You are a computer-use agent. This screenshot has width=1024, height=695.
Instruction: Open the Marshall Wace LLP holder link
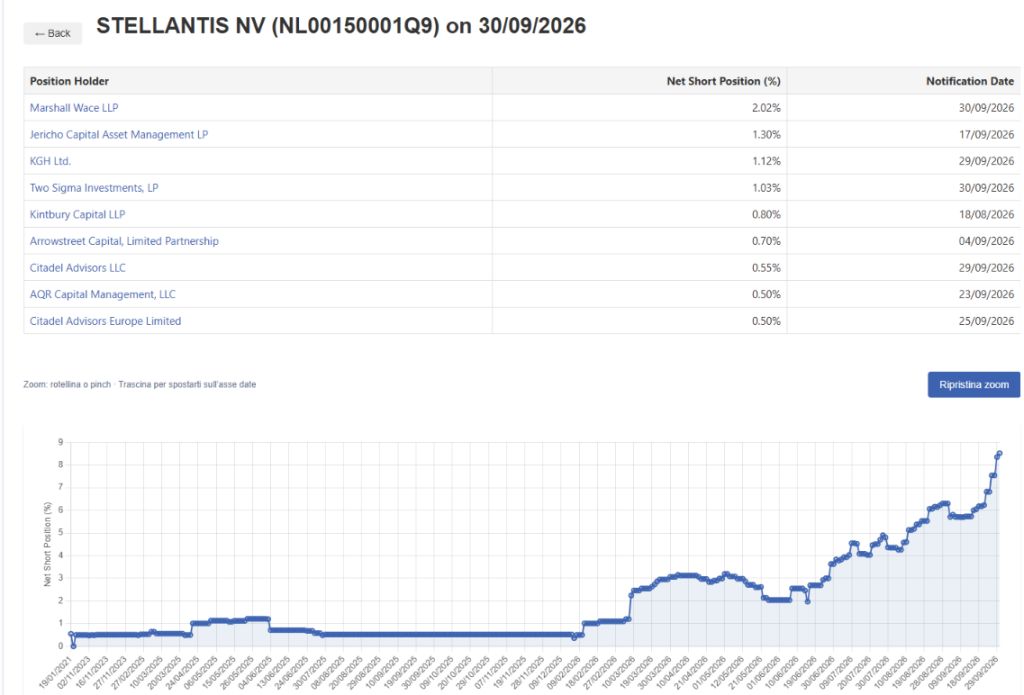click(74, 108)
